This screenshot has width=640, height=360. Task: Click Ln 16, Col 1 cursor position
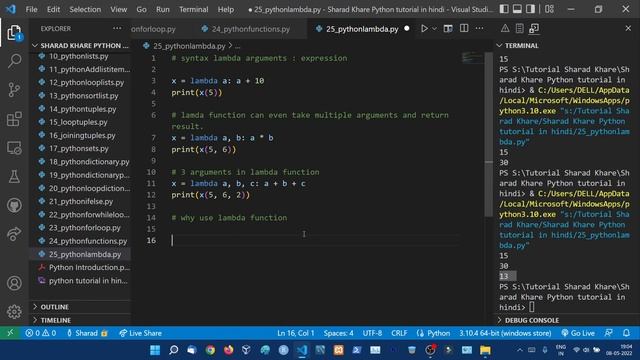296,333
